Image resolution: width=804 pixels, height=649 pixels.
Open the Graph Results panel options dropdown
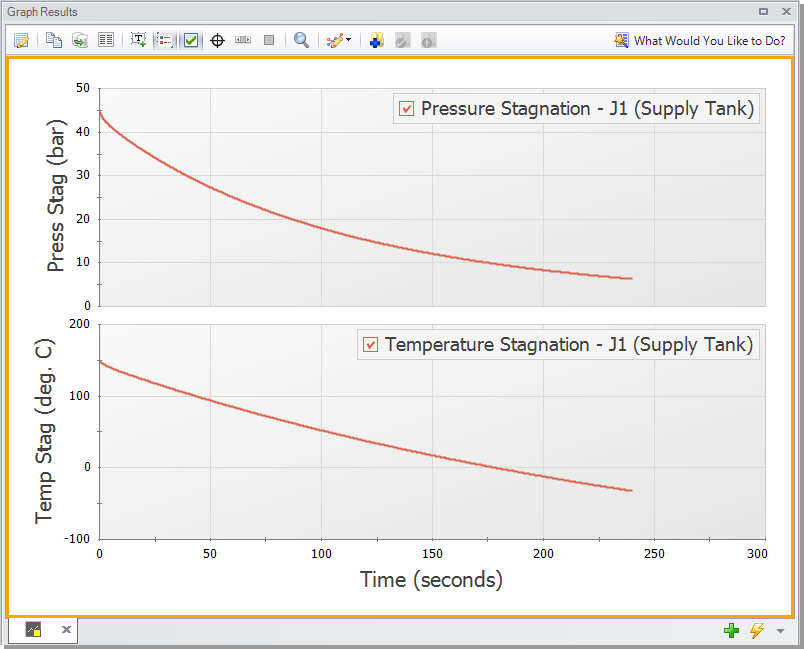click(763, 12)
